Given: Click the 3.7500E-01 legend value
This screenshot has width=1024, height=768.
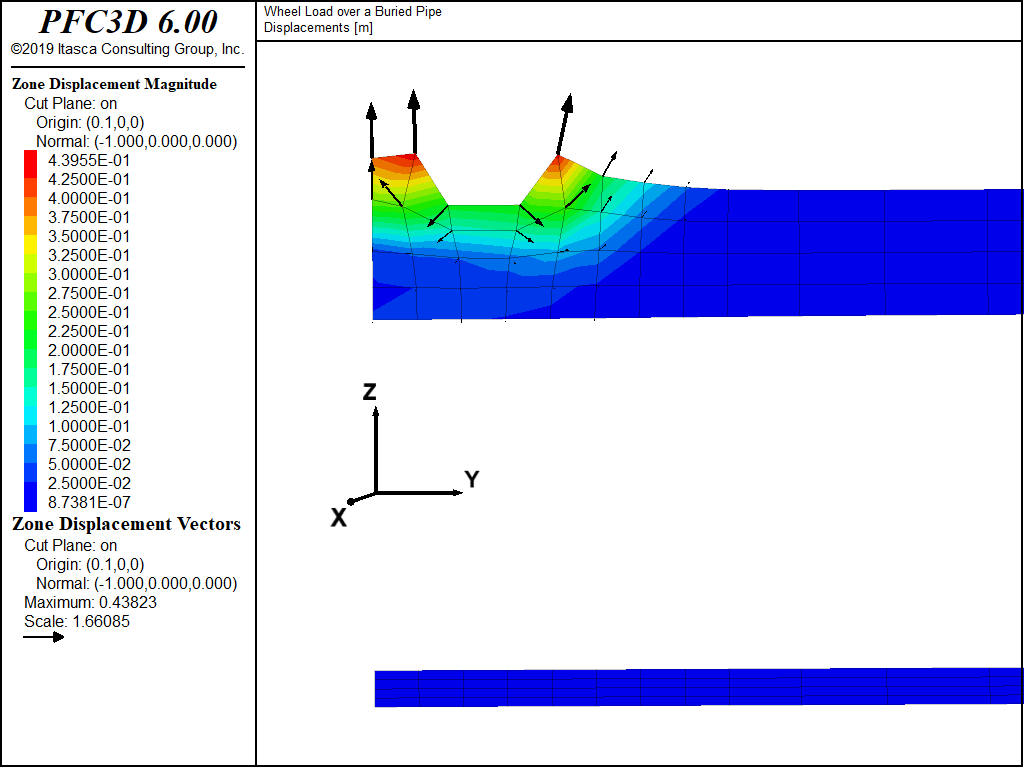Looking at the screenshot, I should click(x=89, y=217).
